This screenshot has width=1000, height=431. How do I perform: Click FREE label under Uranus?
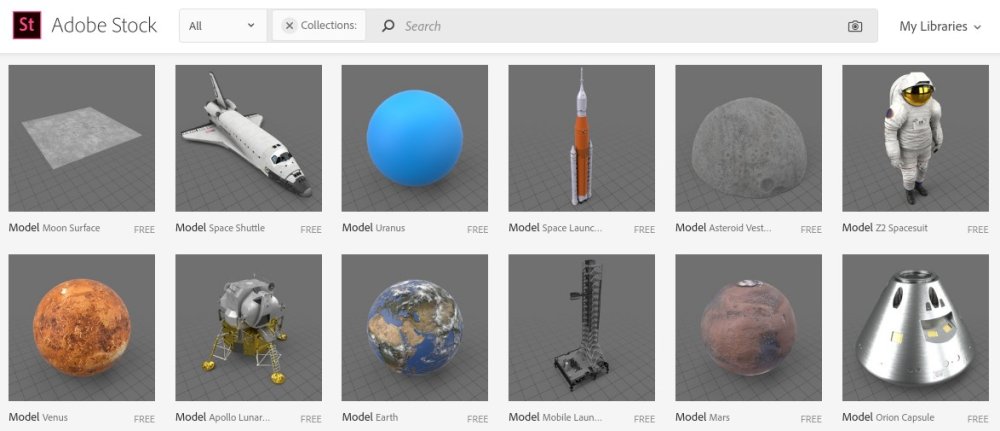click(x=477, y=230)
